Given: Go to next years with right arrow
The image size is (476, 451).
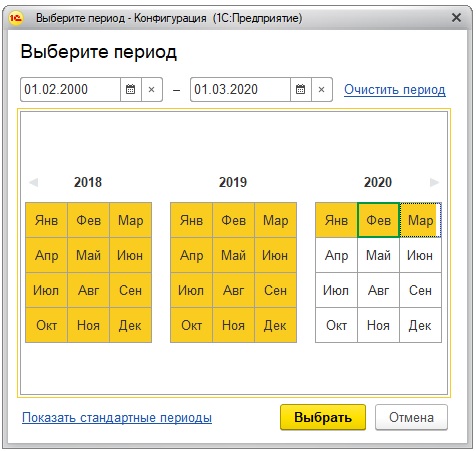Looking at the screenshot, I should (x=434, y=182).
